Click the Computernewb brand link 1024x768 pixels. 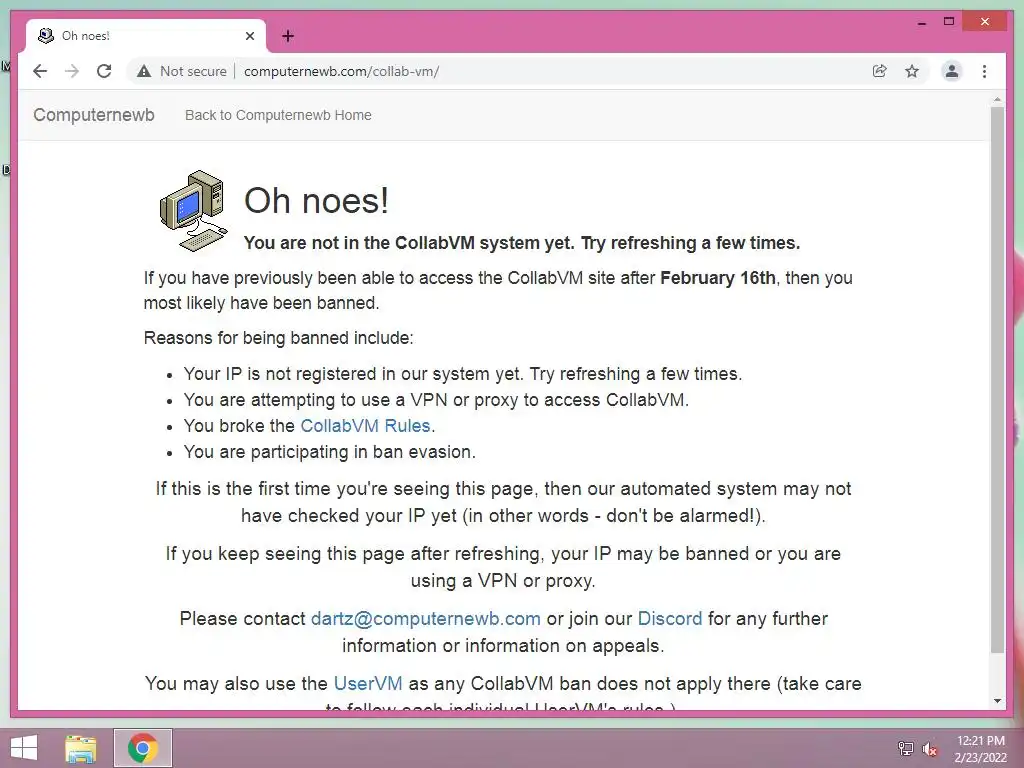(x=94, y=115)
